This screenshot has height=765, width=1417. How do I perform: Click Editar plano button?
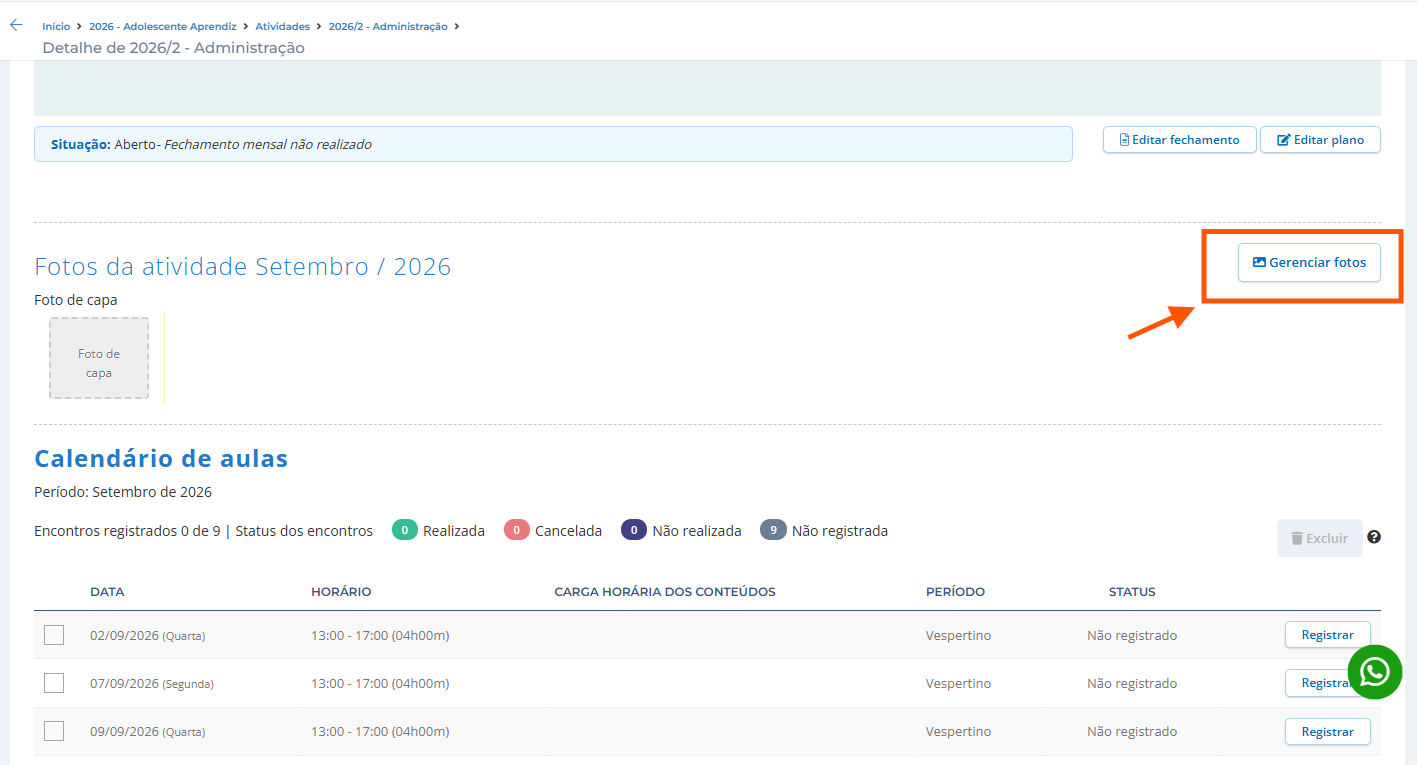click(x=1320, y=140)
